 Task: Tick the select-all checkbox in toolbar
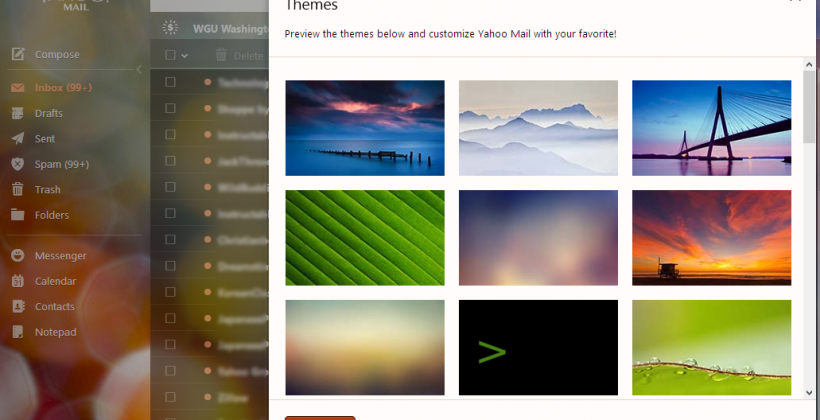pos(170,55)
